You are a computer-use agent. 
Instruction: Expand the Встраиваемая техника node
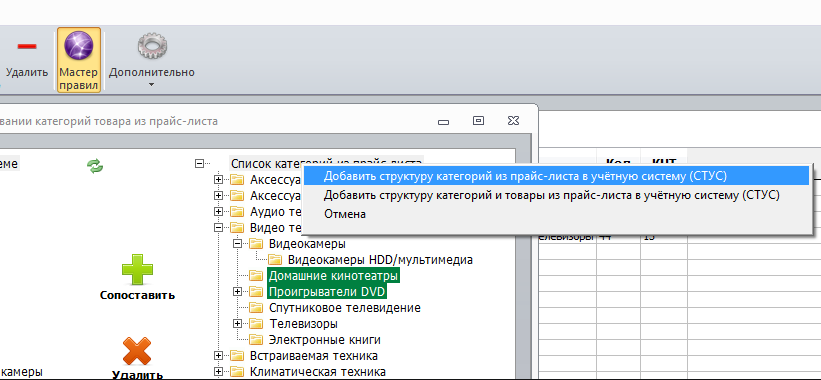click(x=218, y=356)
